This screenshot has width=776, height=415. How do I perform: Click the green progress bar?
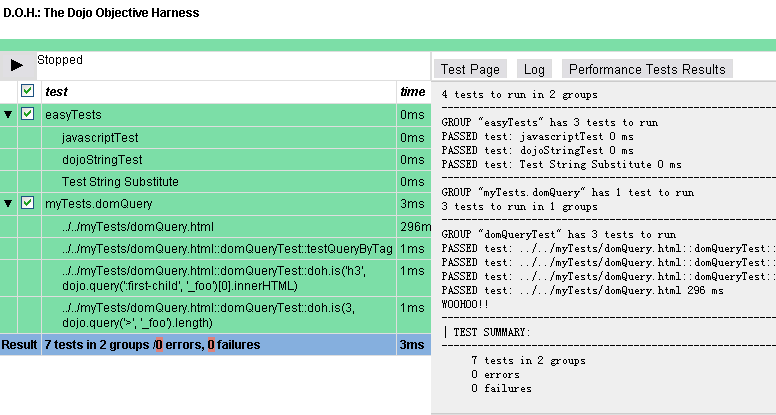coord(388,45)
